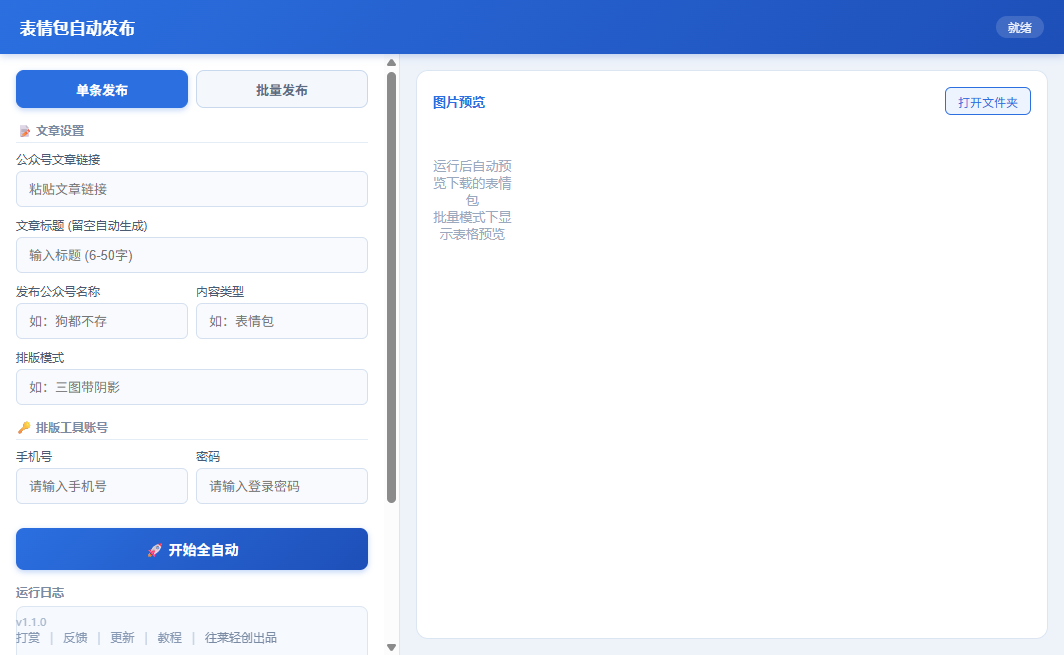Click the rocket icon on 开始全自动

point(155,550)
